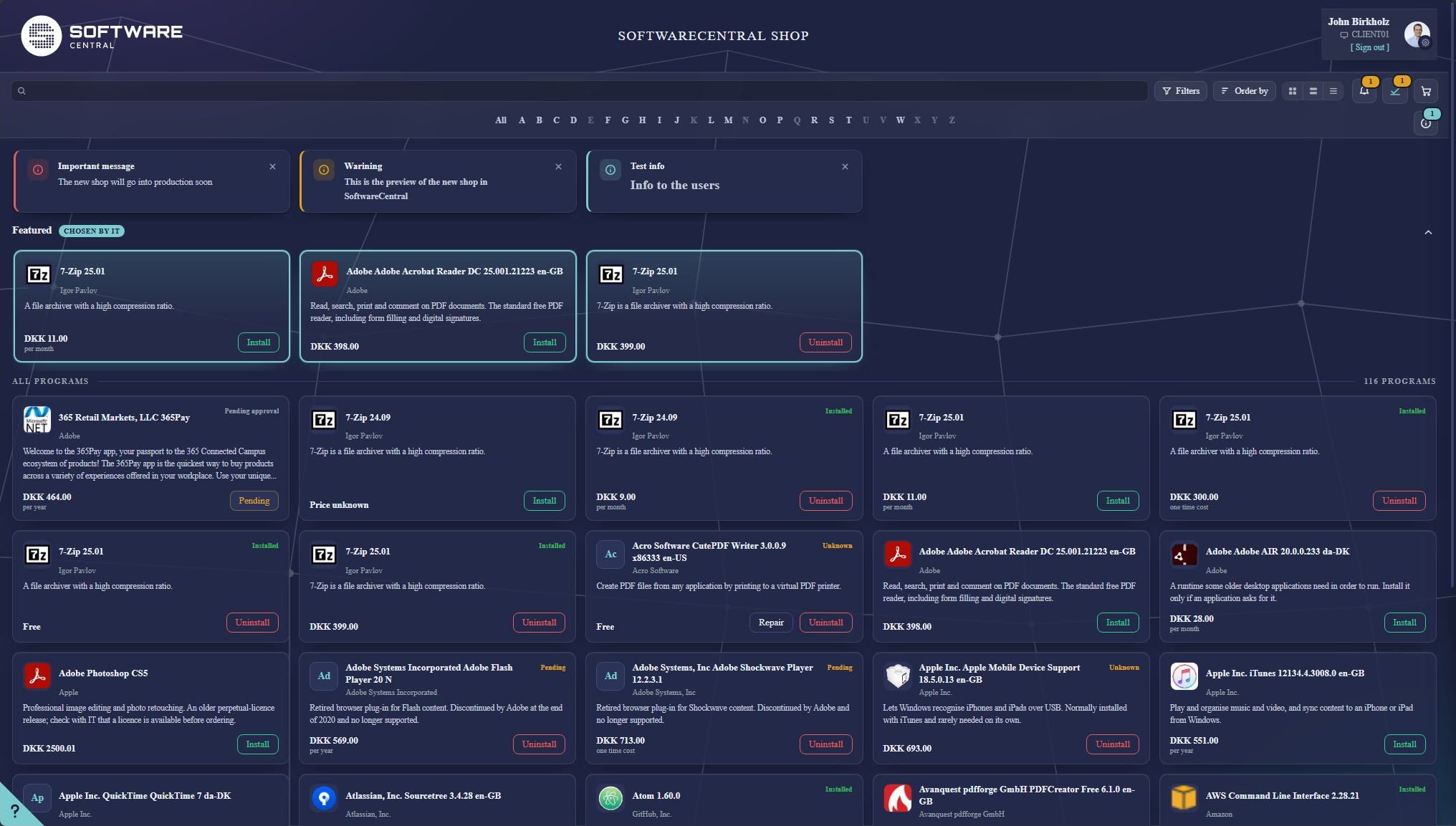Click the Adobe AIR app icon

pos(1184,554)
